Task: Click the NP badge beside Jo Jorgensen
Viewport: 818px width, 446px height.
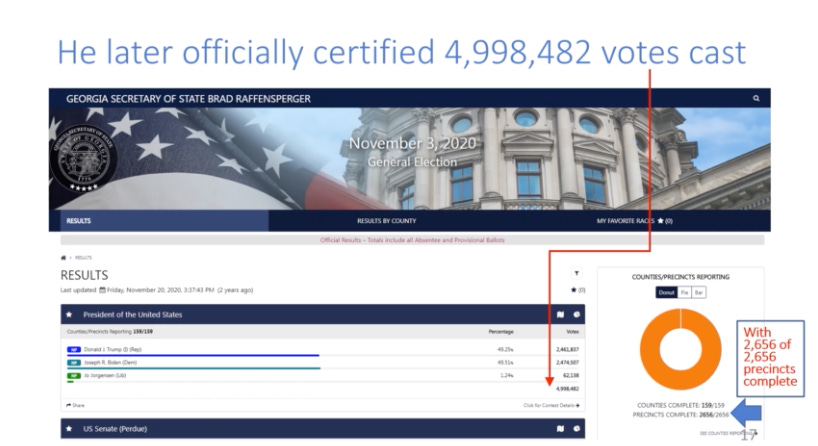Action: tap(74, 376)
